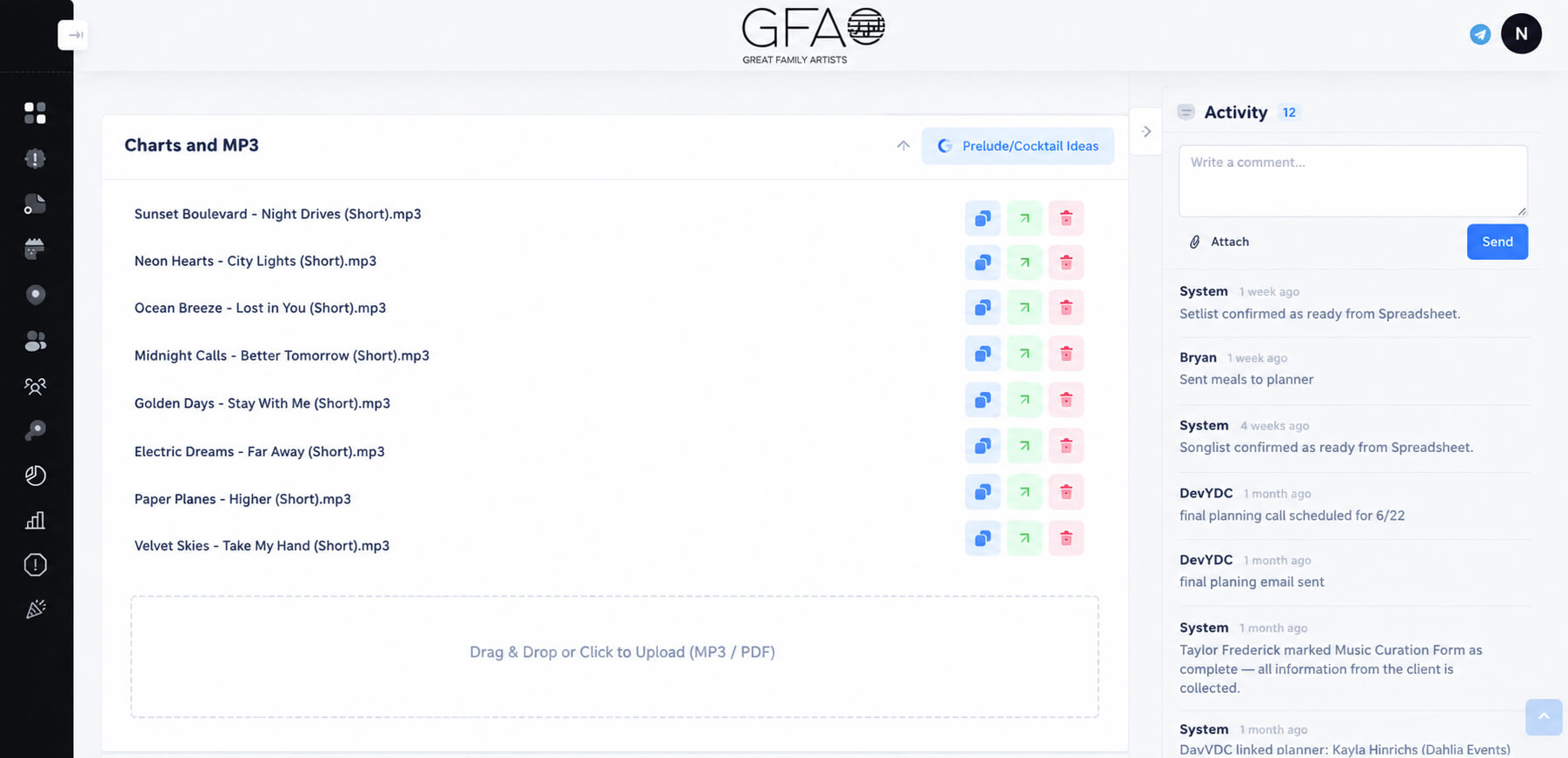Focus the Write a comment text box
This screenshot has height=758, width=1568.
[1352, 181]
